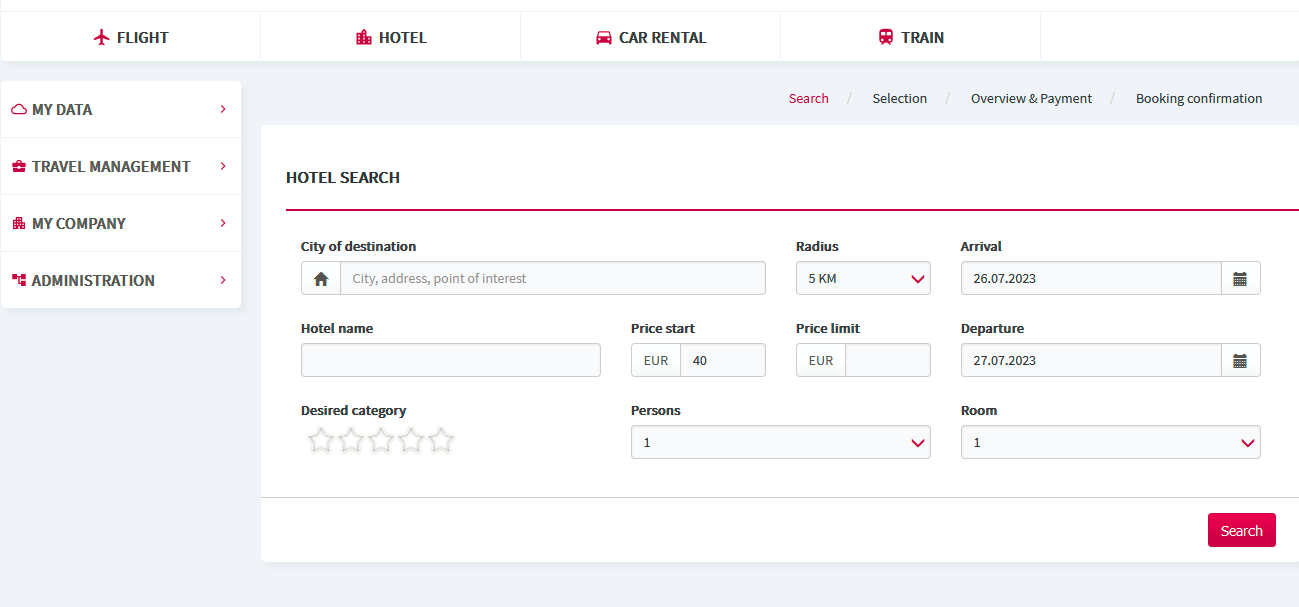
Task: Open the Radius dropdown showing 5 KM
Action: [863, 279]
